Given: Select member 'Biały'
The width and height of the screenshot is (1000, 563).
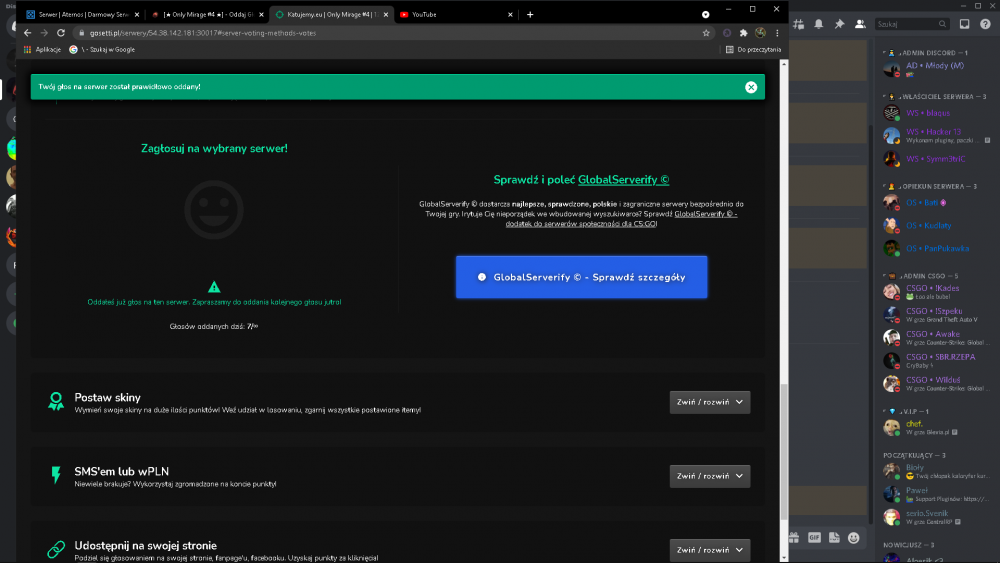Looking at the screenshot, I should point(936,471).
